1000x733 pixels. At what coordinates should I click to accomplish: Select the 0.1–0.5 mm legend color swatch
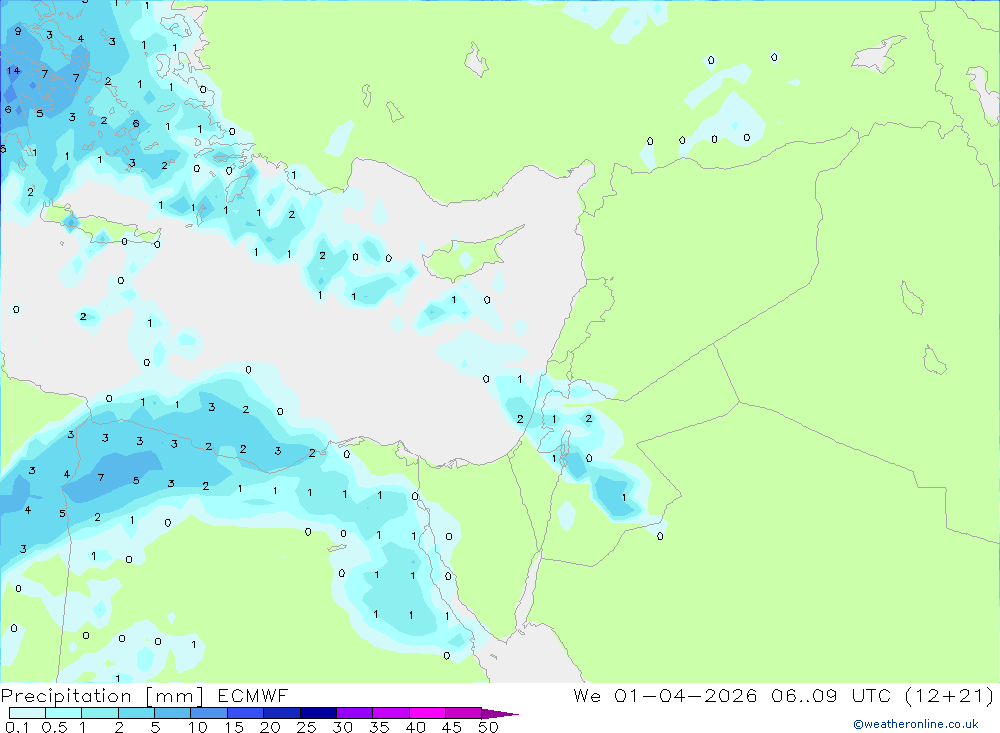click(x=27, y=713)
